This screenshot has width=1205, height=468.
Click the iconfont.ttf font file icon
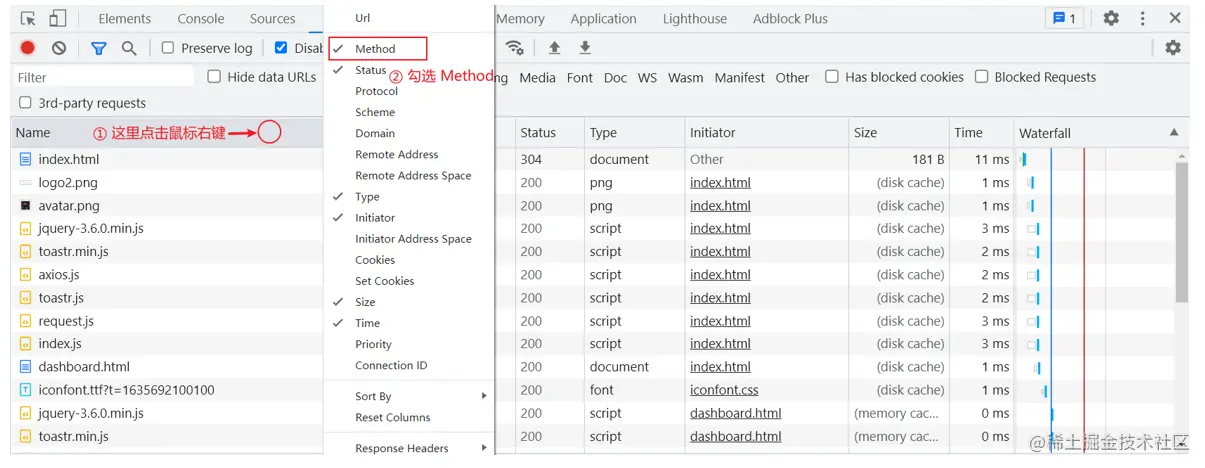click(x=26, y=390)
